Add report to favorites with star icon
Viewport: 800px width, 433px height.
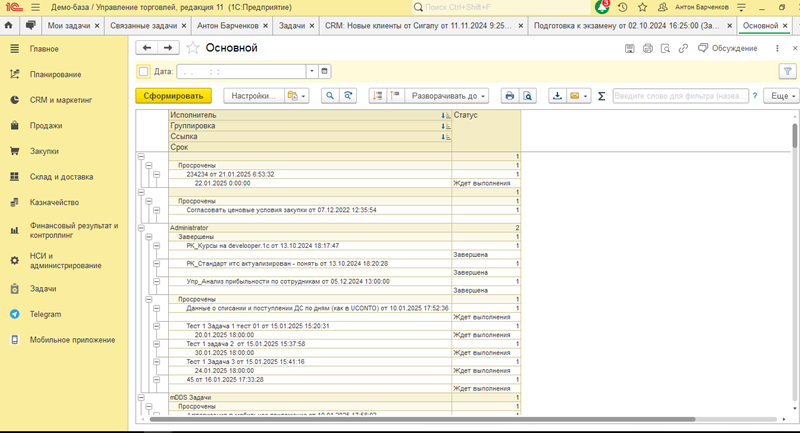[x=192, y=48]
